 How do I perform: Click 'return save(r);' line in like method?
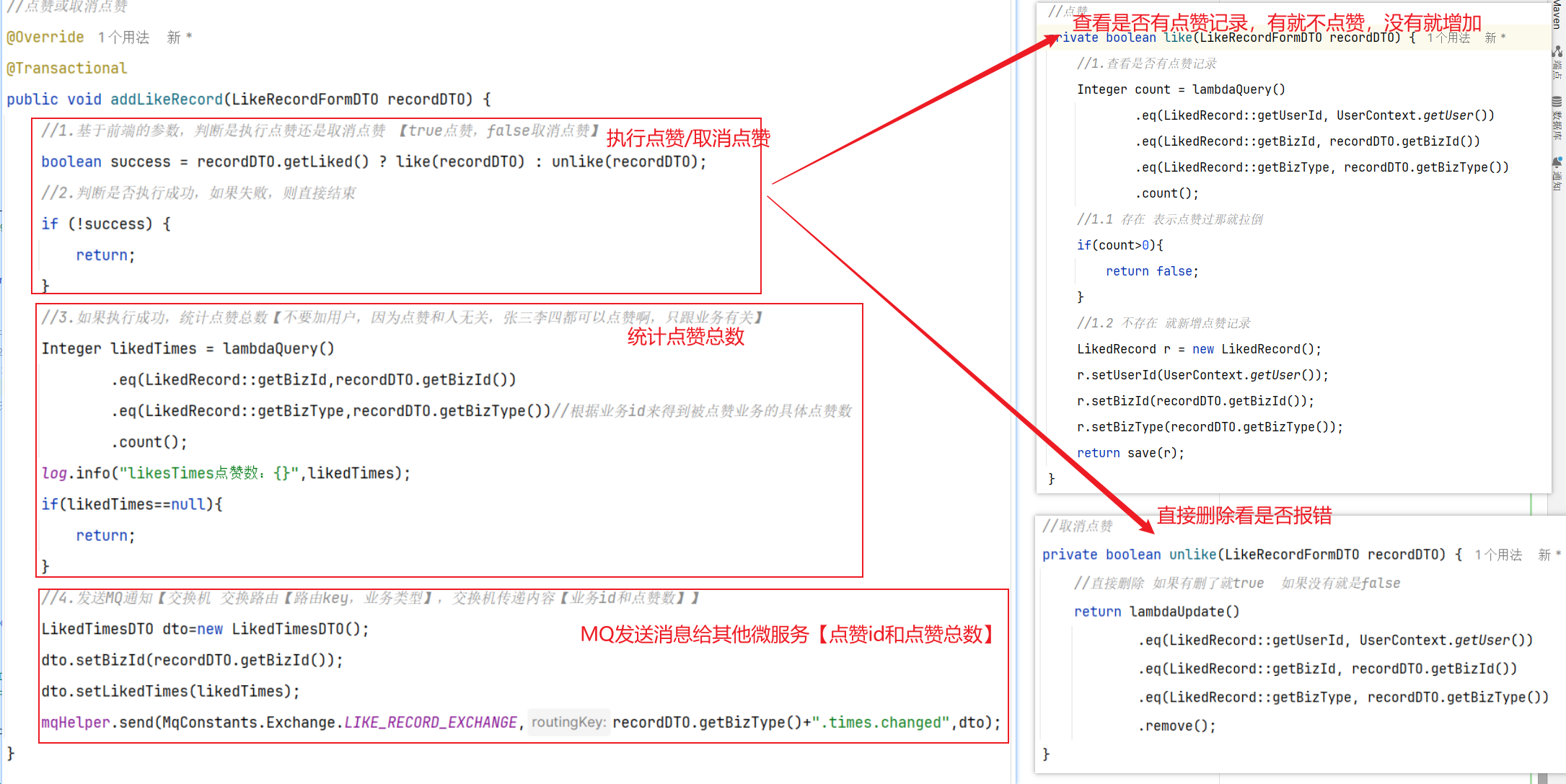tap(1130, 453)
